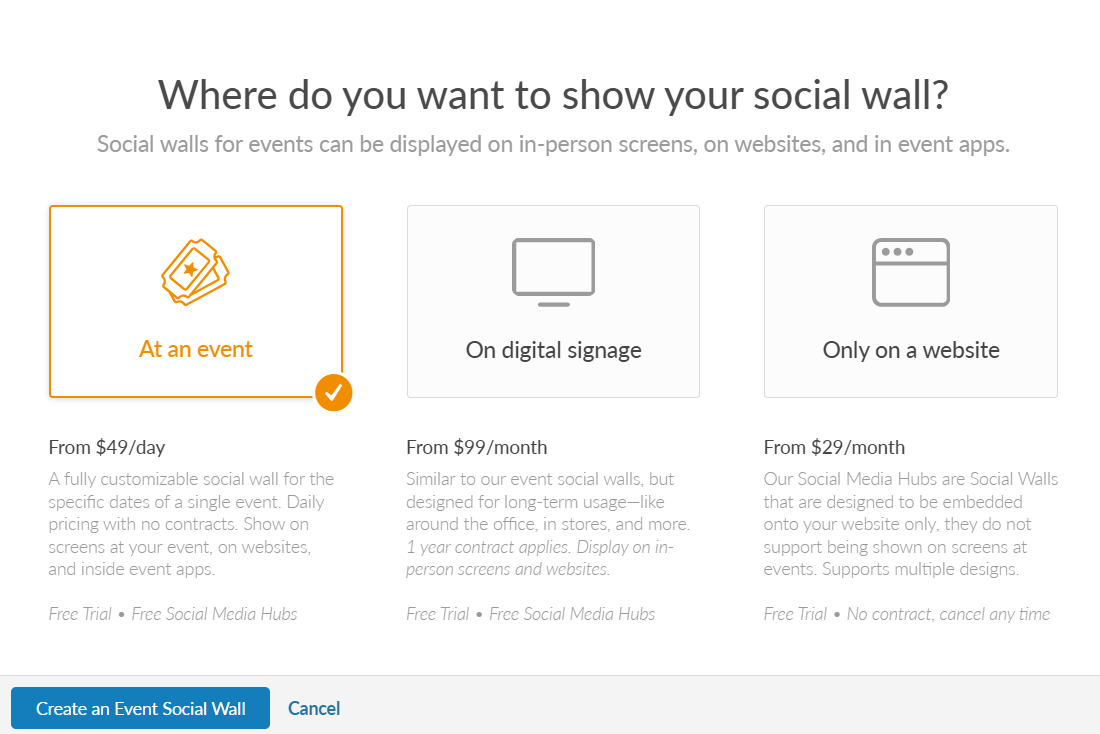Viewport: 1100px width, 734px height.
Task: Click the "Where do you want to show" heading
Action: pos(553,95)
